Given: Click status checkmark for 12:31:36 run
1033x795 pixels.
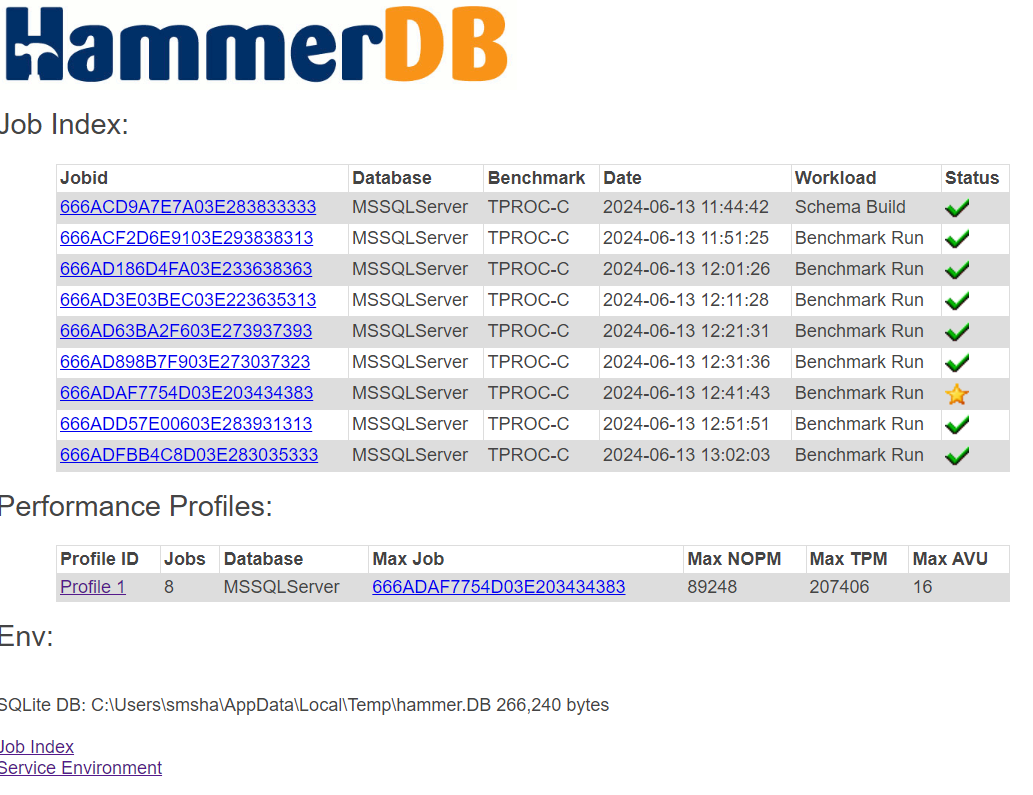Looking at the screenshot, I should point(957,362).
